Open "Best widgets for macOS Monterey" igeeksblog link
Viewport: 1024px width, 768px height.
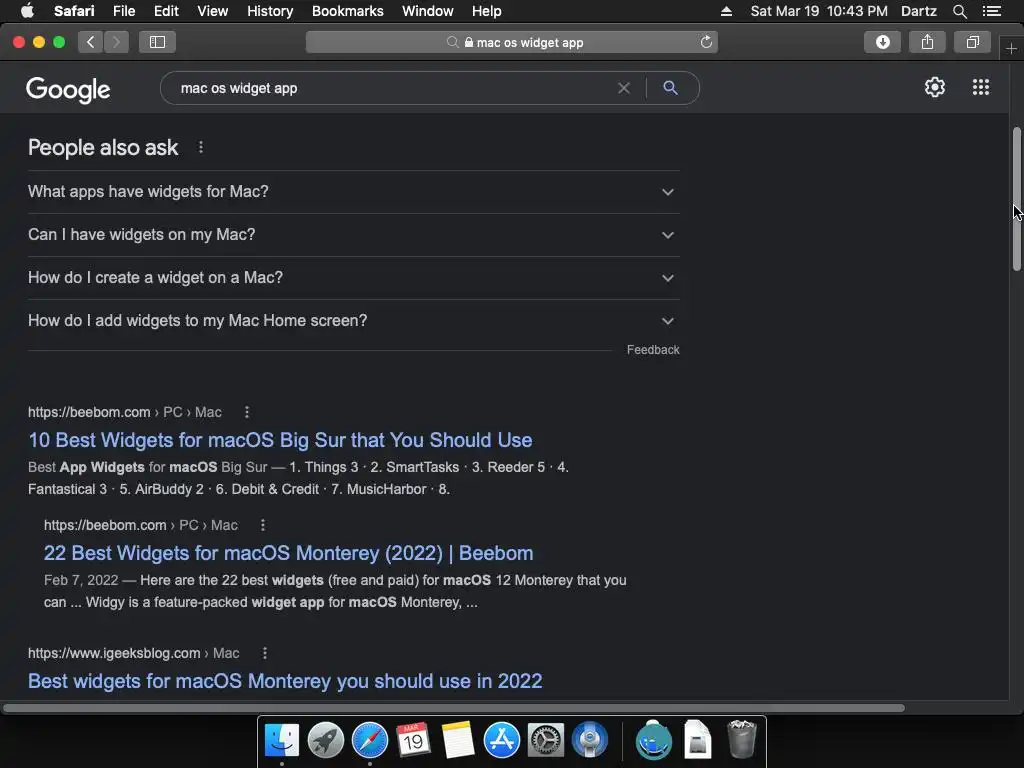pyautogui.click(x=285, y=681)
